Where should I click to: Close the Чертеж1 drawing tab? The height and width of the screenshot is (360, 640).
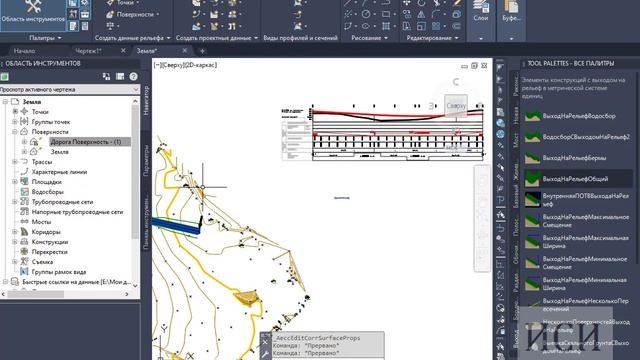click(x=123, y=51)
